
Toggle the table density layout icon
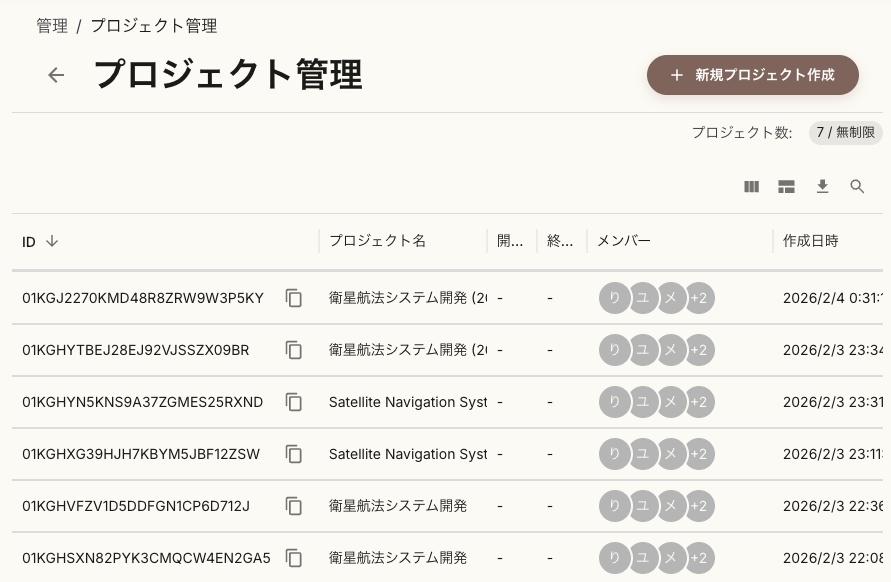(x=787, y=187)
